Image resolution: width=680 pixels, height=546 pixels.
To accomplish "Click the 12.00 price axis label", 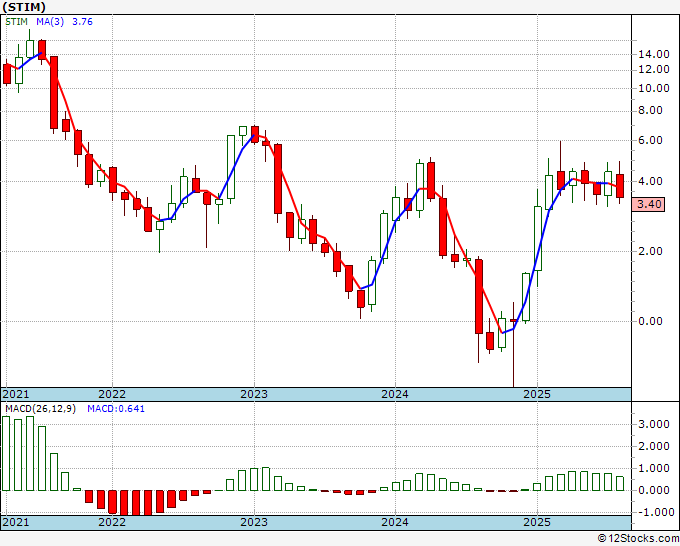I will click(654, 69).
